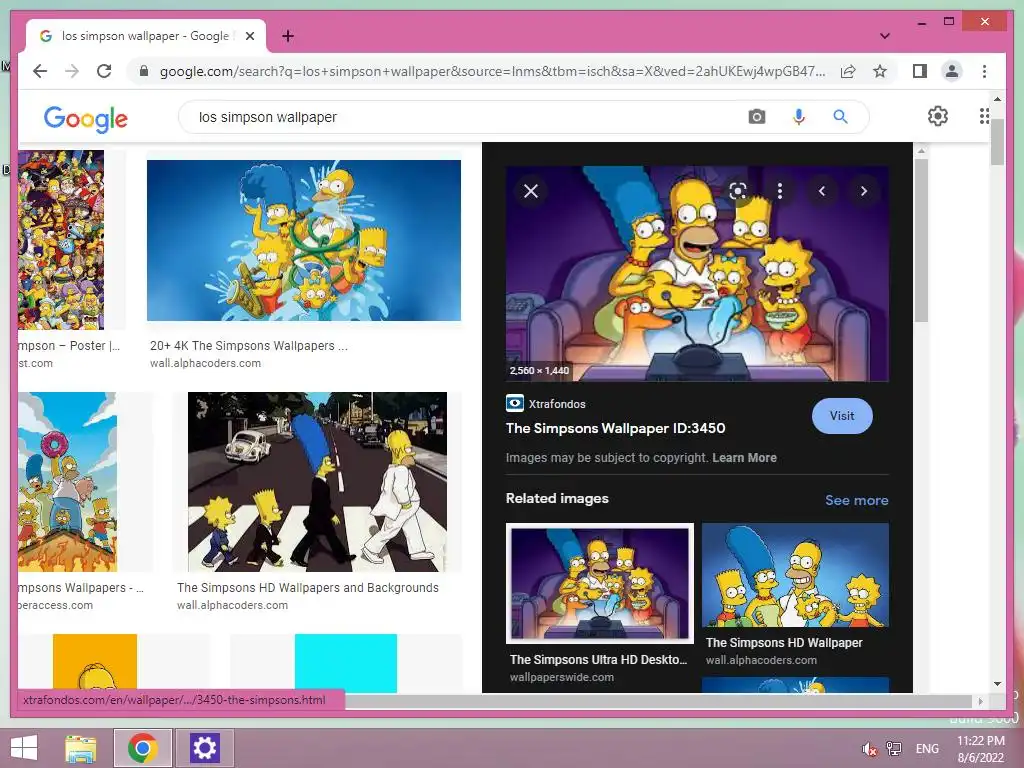Open the taskbar clock 11:22 PM
The image size is (1024, 768).
pyautogui.click(x=981, y=748)
